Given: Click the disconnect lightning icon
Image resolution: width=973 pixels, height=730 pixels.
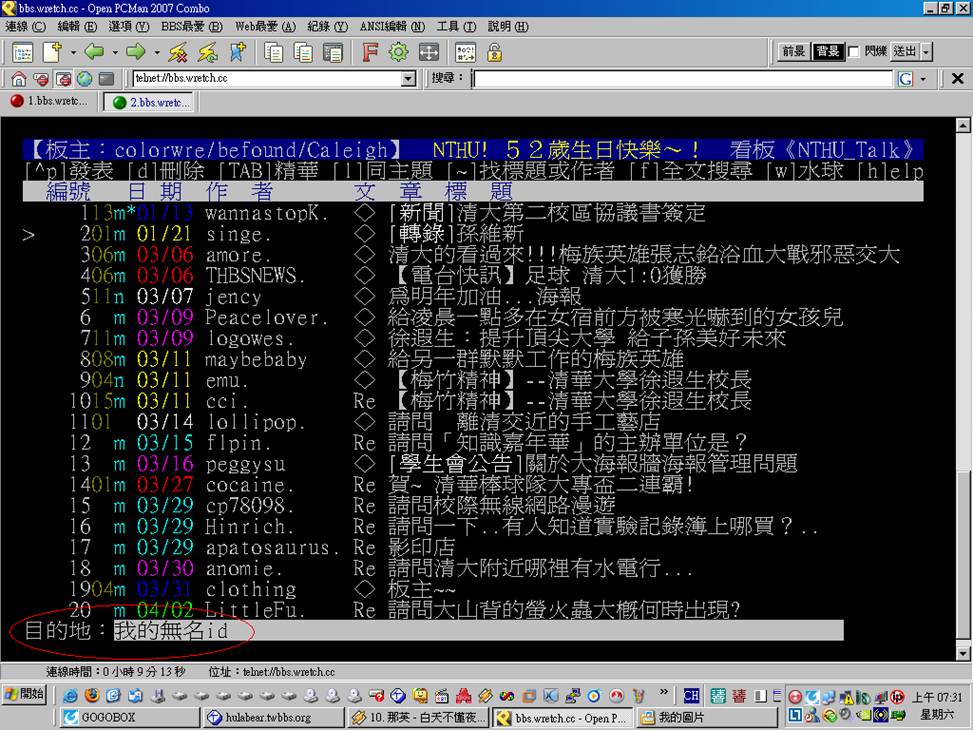Looking at the screenshot, I should (x=178, y=52).
